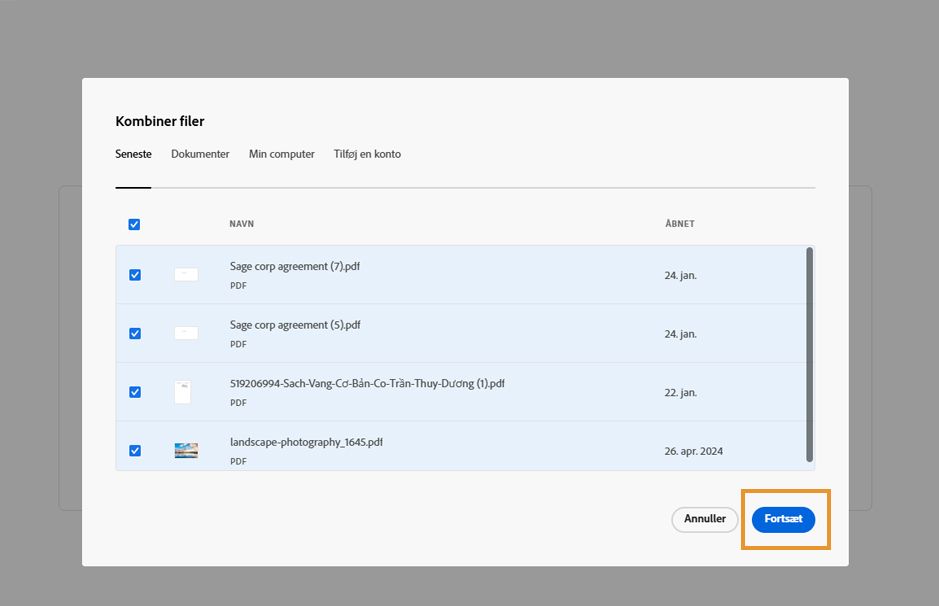Uncheck landscape-photography_1645.pdf checkbox
Viewport: 939px width, 606px height.
click(135, 451)
